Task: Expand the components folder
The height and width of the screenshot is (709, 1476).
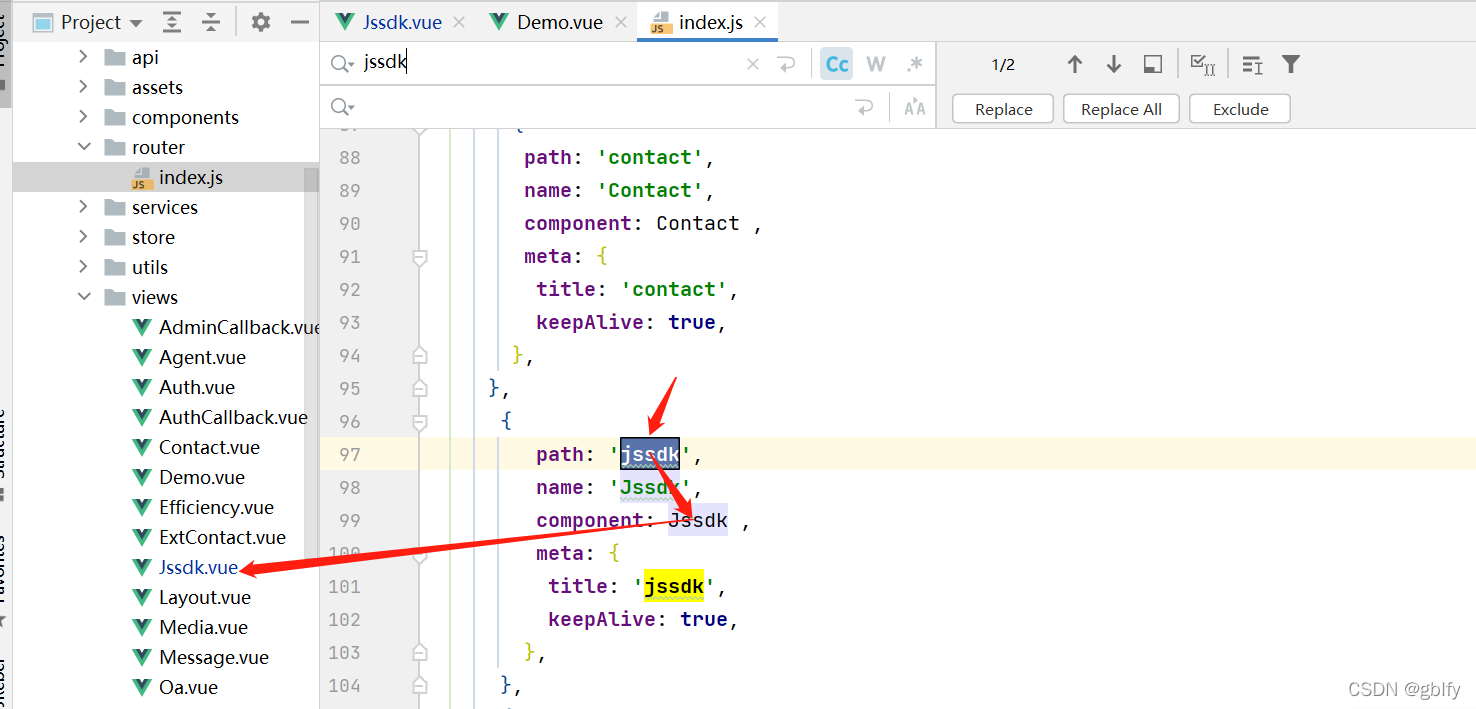Action: tap(84, 117)
